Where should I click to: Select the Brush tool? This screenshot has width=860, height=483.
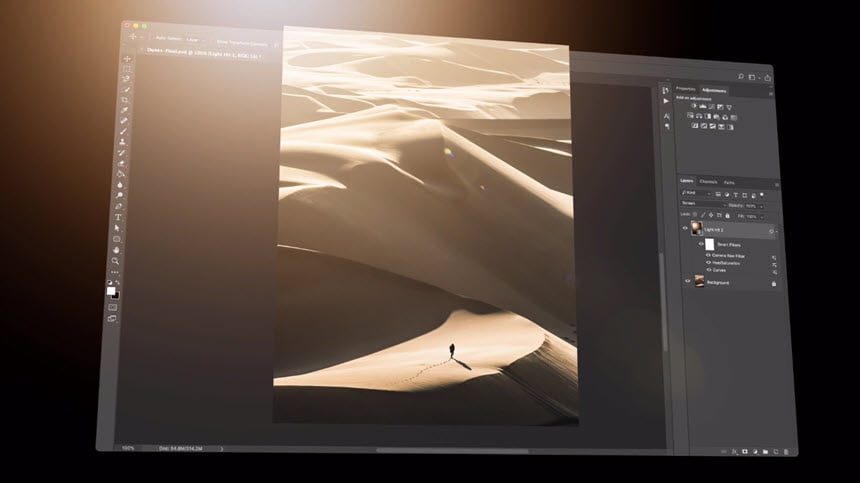(x=123, y=130)
